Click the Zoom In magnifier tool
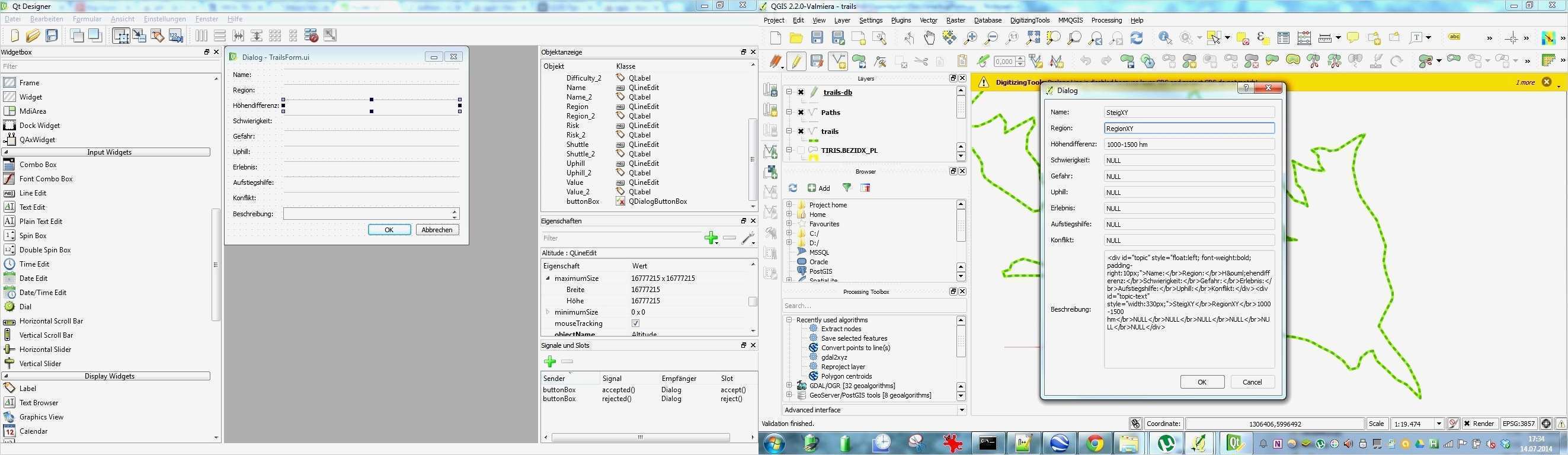Screen dimensions: 1568x455 pyautogui.click(x=970, y=39)
